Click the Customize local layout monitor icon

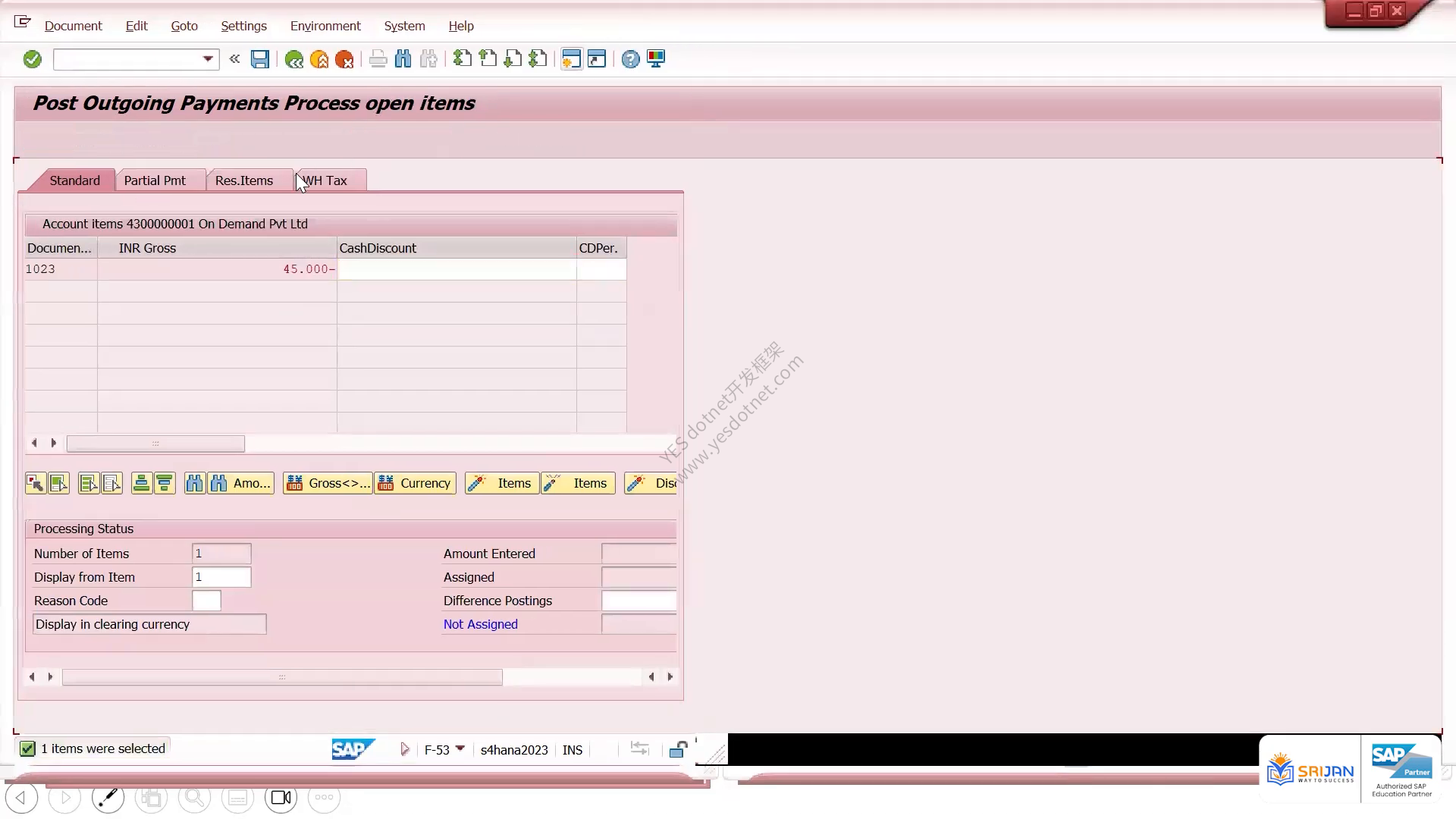click(656, 59)
